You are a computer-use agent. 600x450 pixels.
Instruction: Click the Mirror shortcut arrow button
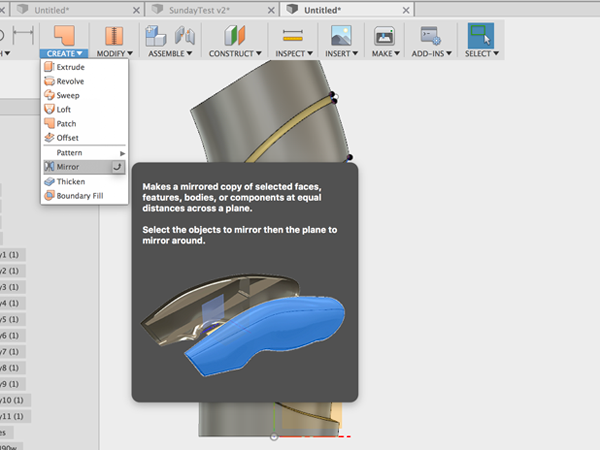tap(118, 167)
